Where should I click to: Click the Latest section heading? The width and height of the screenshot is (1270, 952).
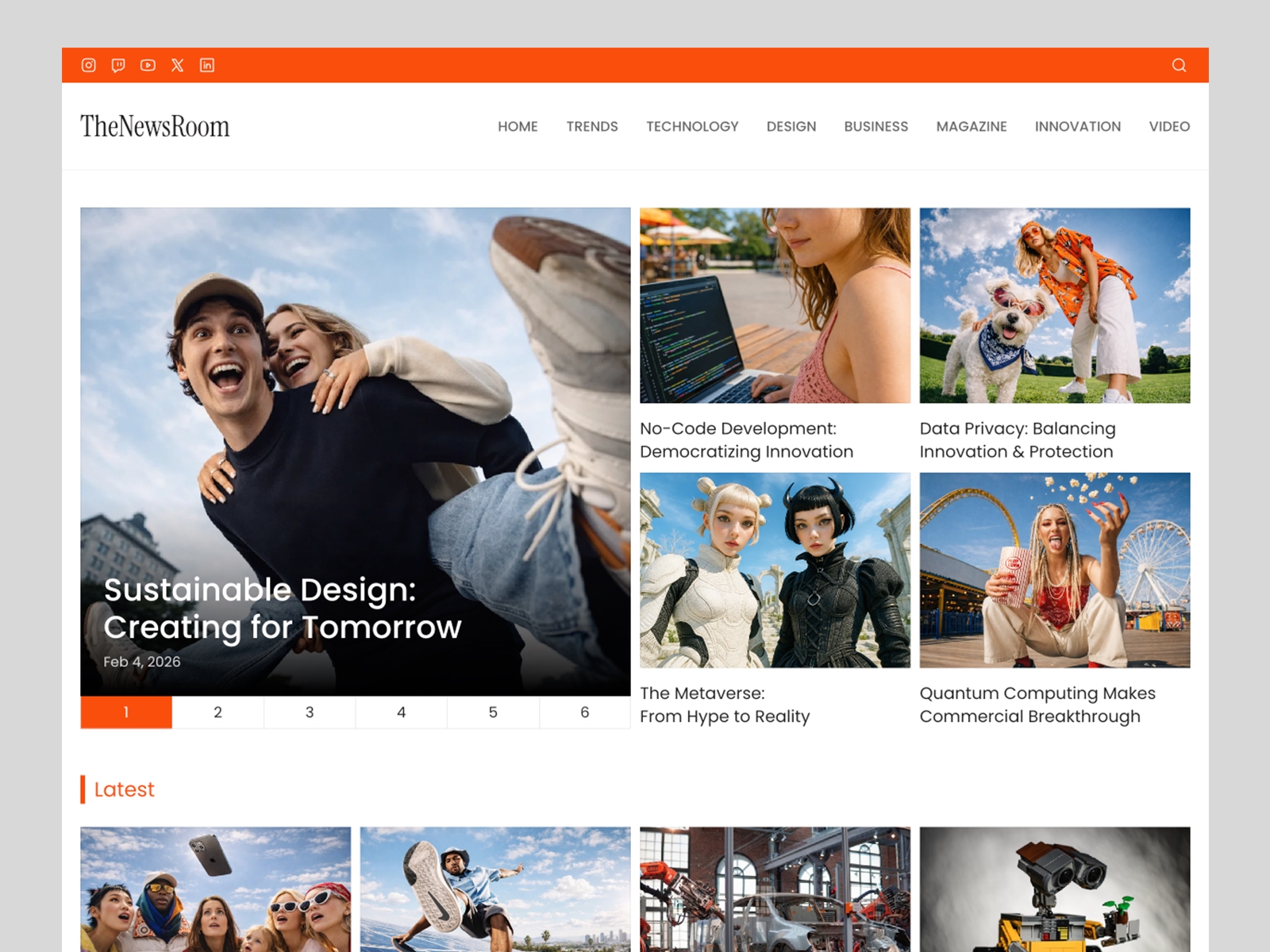click(x=124, y=789)
